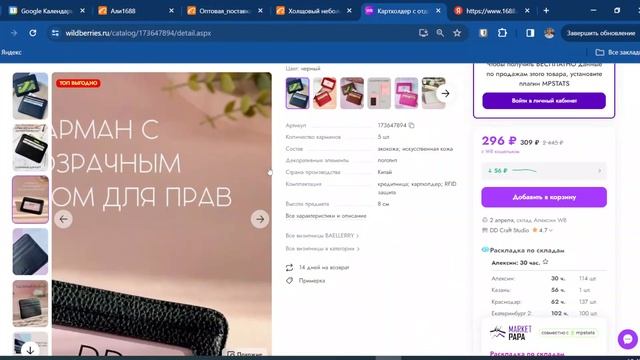640x360 pixels.
Task: Open the shield extension icon
Action: pos(483,33)
